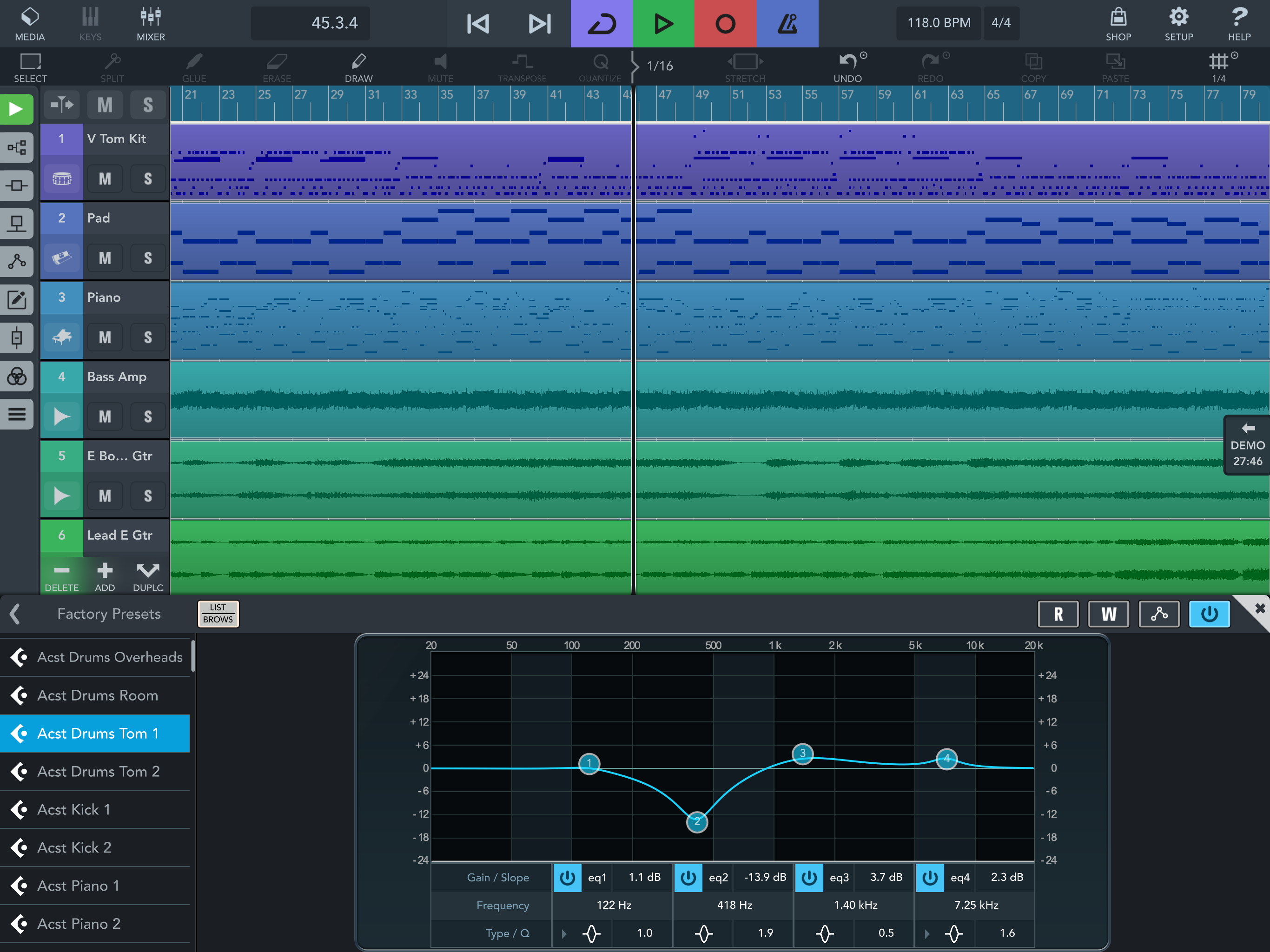Click the V Tom Kit drum instrument icon
This screenshot has height=952, width=1270.
[61, 178]
